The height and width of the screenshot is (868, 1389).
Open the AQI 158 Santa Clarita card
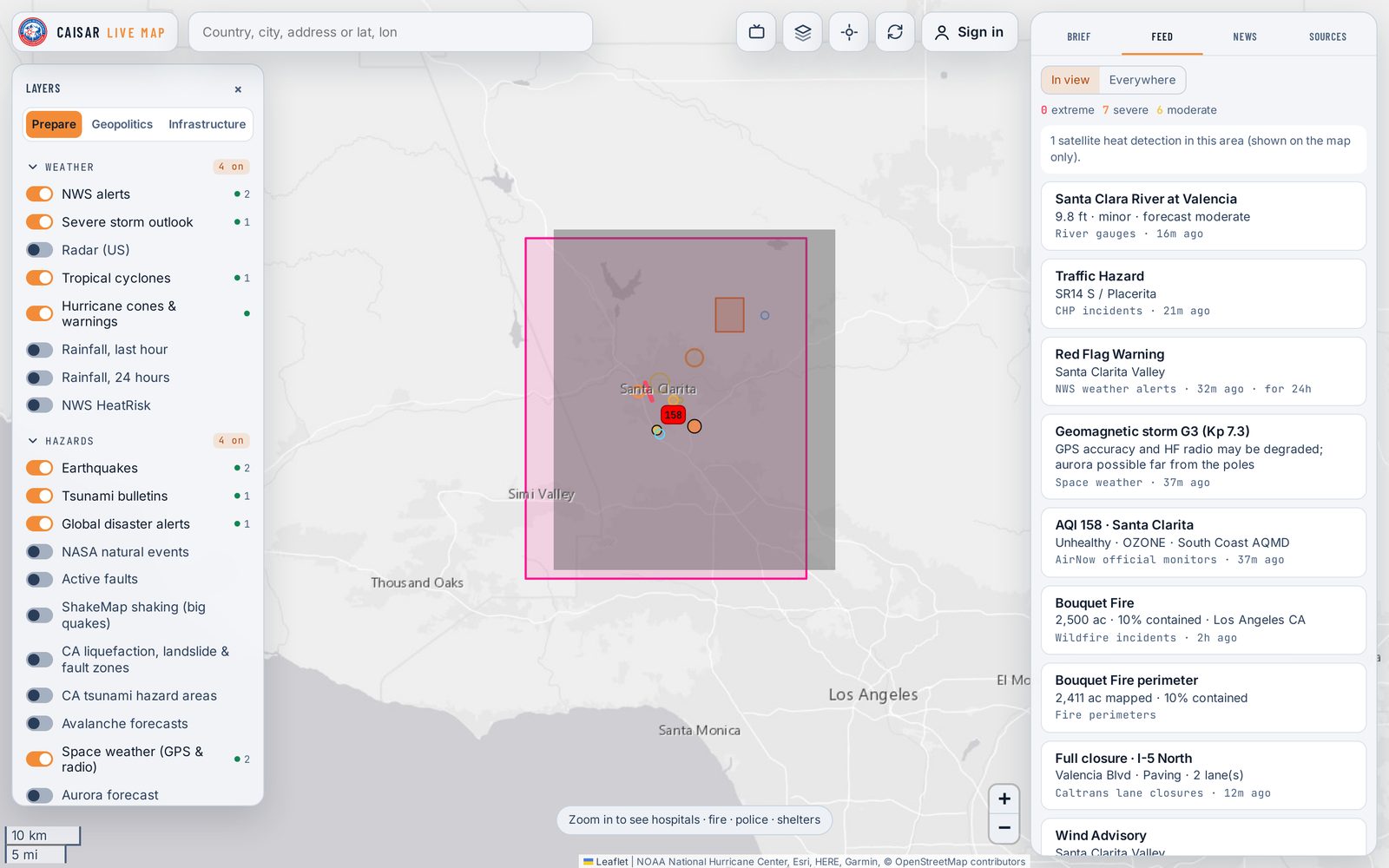[1203, 542]
